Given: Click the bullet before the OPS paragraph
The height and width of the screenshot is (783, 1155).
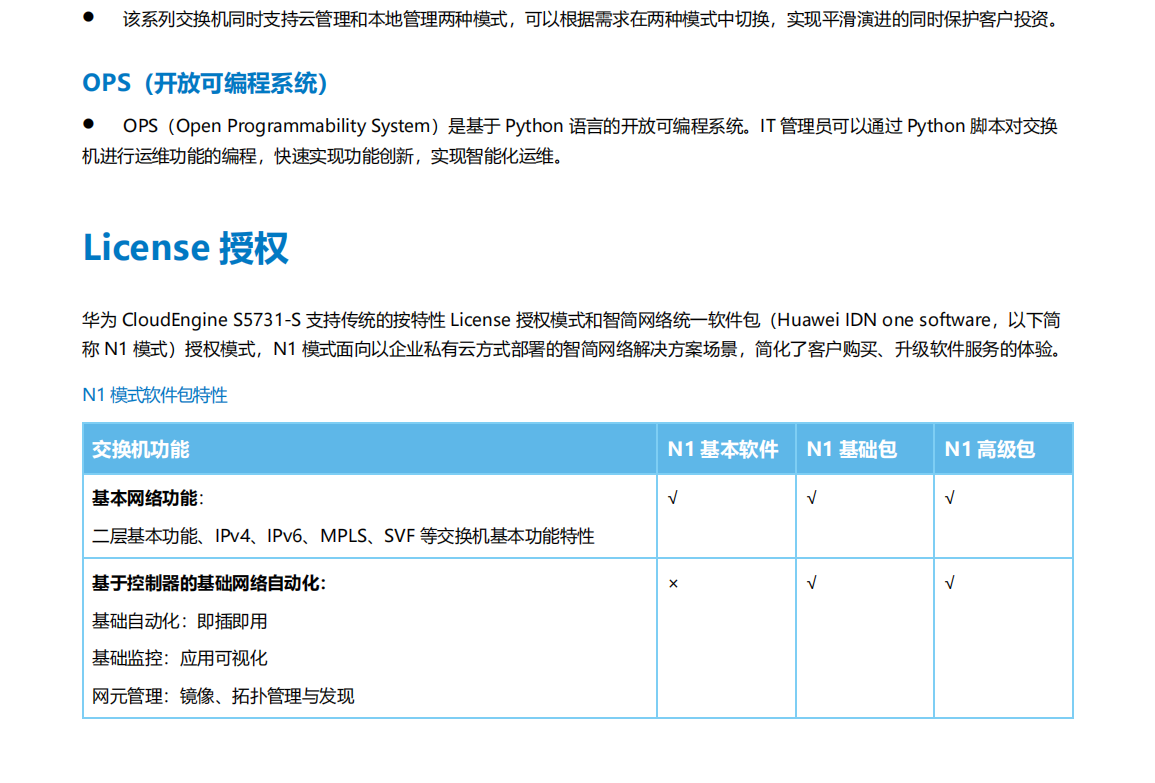Looking at the screenshot, I should [88, 124].
